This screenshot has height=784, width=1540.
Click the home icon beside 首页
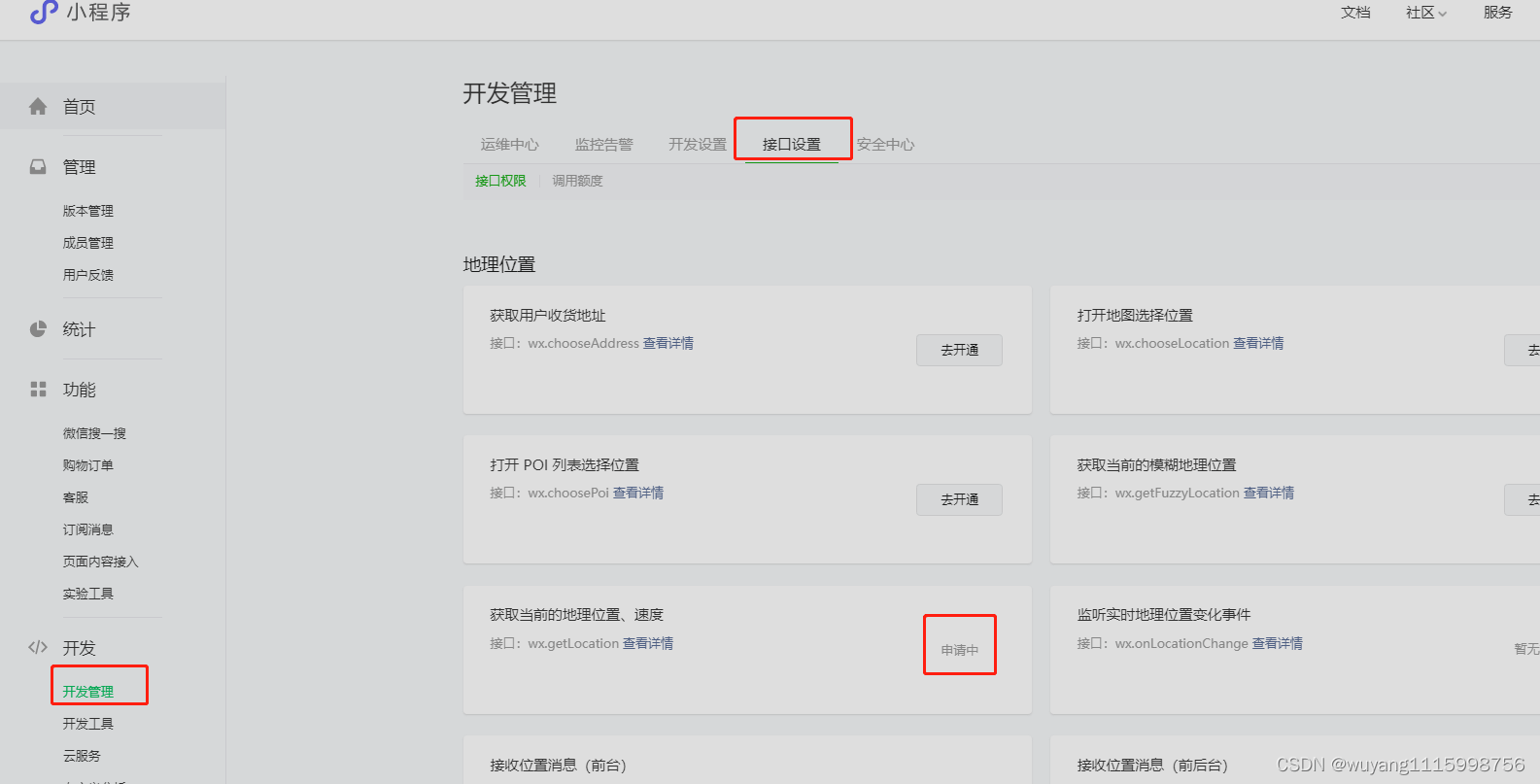(38, 107)
